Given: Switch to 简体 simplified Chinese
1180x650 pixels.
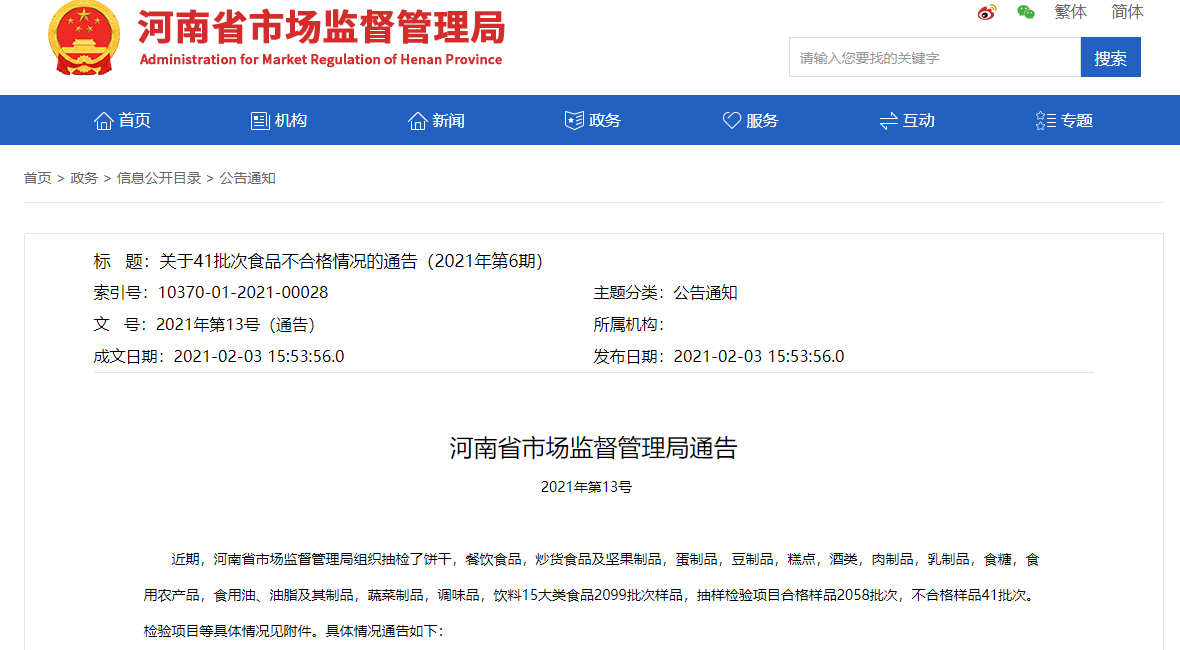Looking at the screenshot, I should pyautogui.click(x=1127, y=12).
